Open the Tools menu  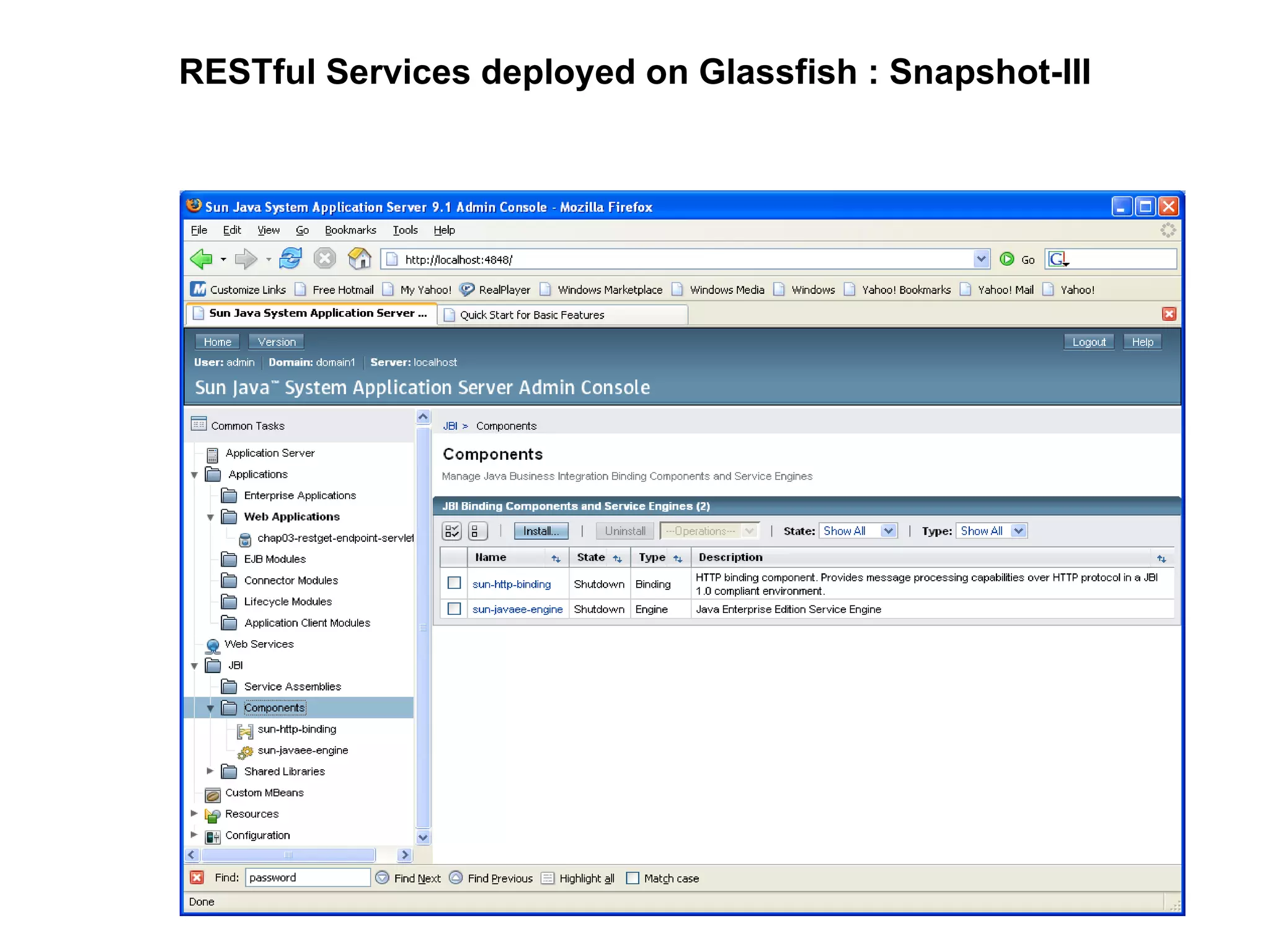click(x=405, y=230)
